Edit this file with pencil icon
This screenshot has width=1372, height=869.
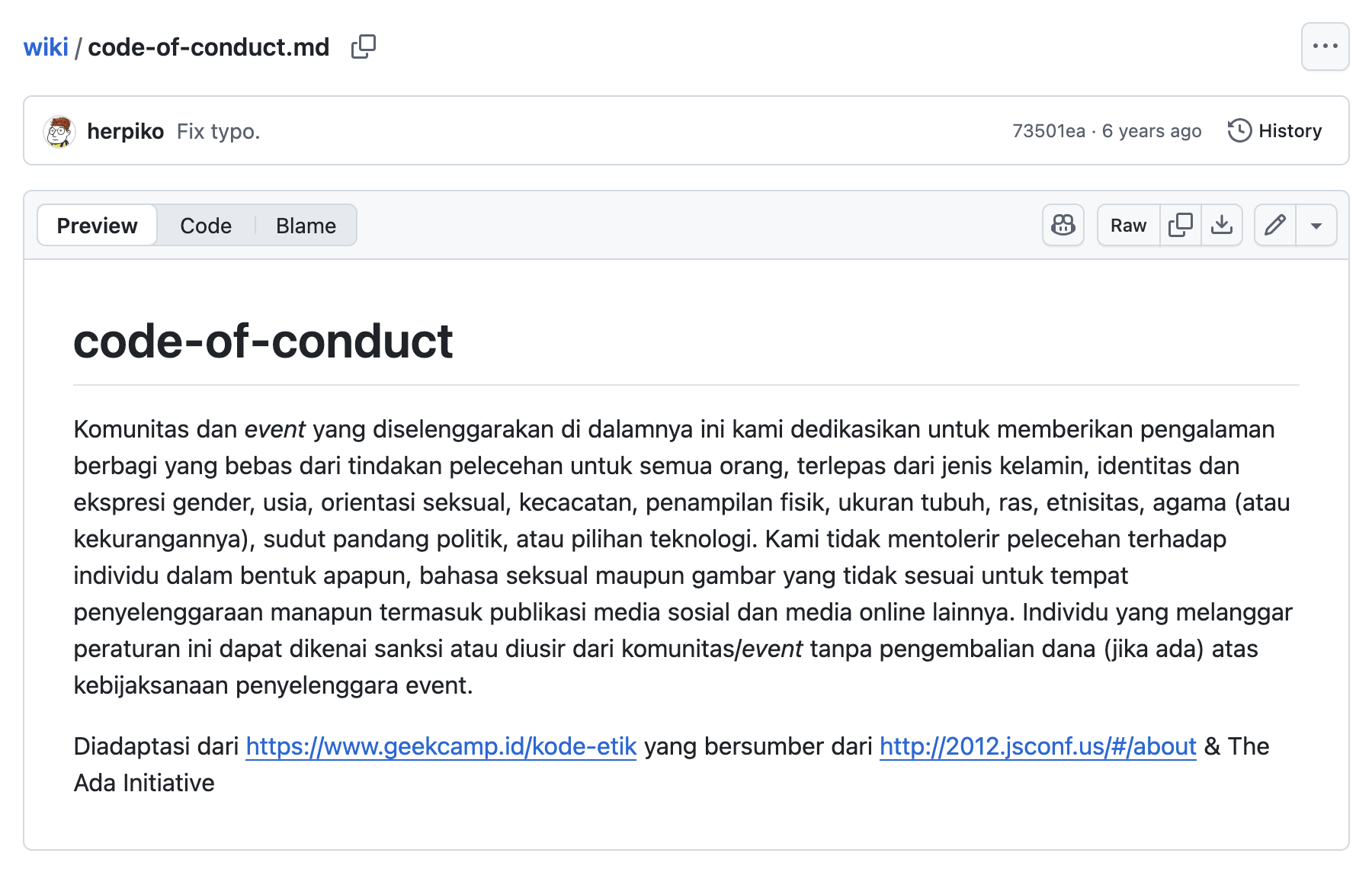tap(1275, 226)
